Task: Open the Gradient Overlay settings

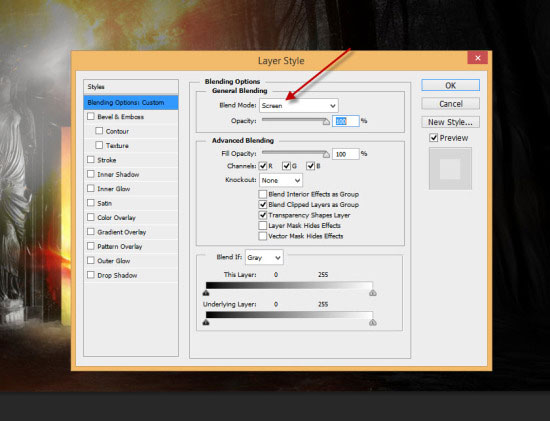Action: click(x=122, y=232)
